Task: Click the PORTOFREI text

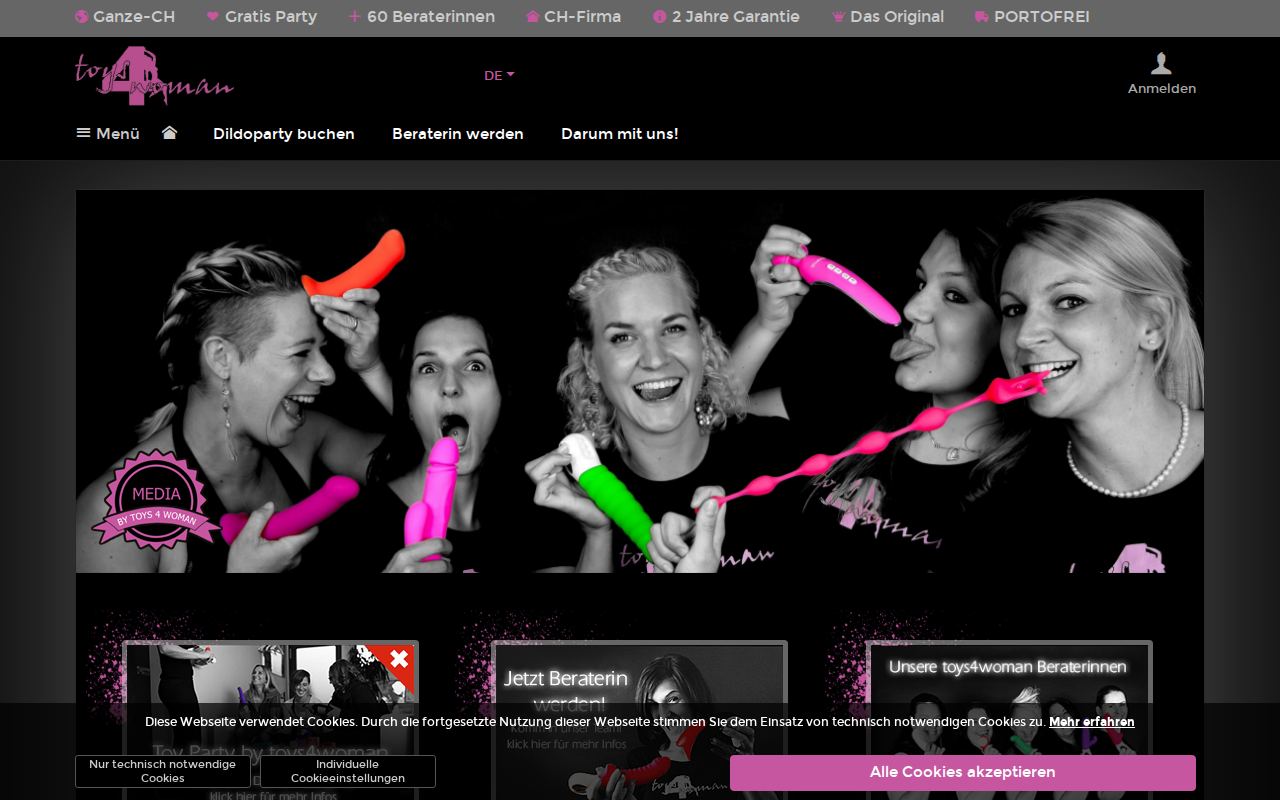Action: click(x=1042, y=17)
